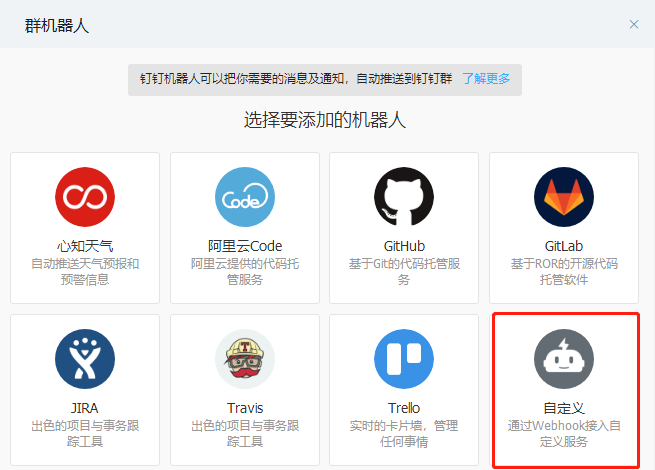Click Travis's 出色的项目与事务跟踪工具 description
Image resolution: width=655 pixels, height=470 pixels.
click(245, 434)
